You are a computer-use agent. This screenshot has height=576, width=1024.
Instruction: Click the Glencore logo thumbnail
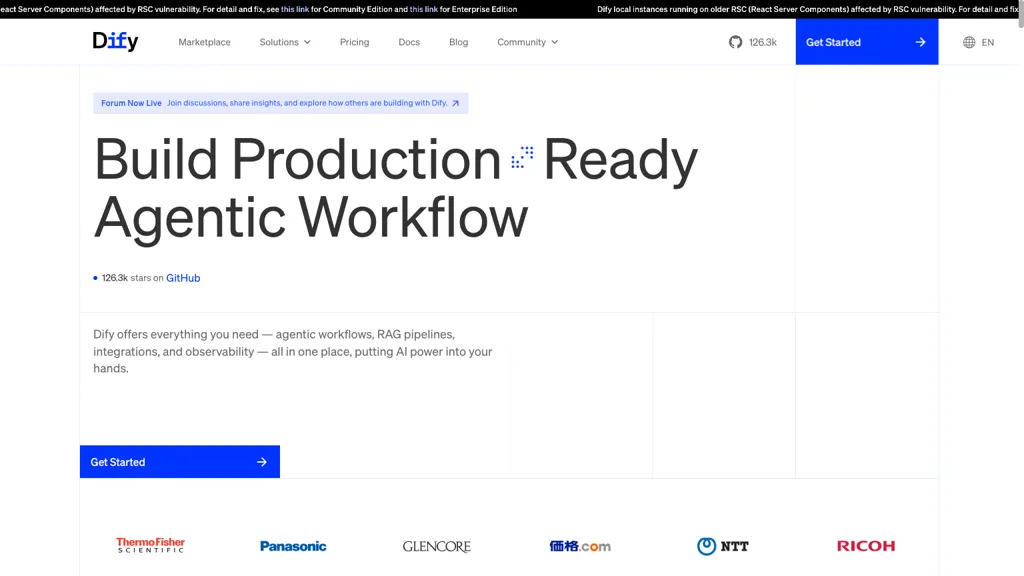coord(436,546)
